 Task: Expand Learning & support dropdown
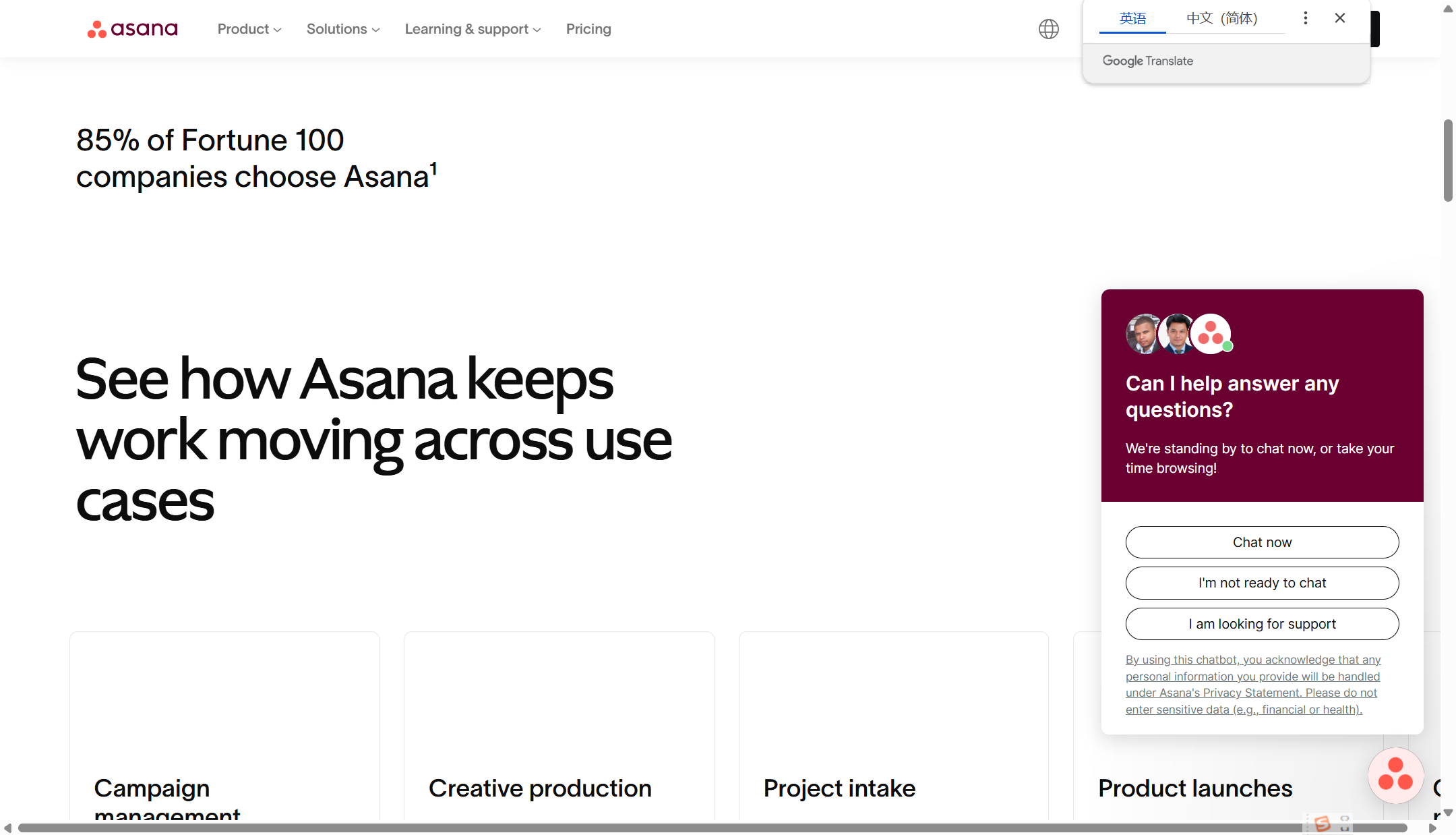(x=473, y=29)
